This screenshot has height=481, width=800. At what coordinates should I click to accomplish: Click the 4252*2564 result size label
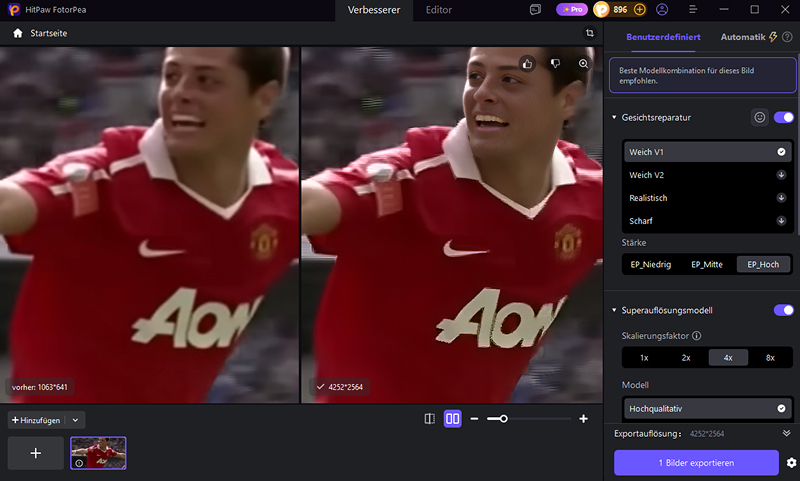340,387
